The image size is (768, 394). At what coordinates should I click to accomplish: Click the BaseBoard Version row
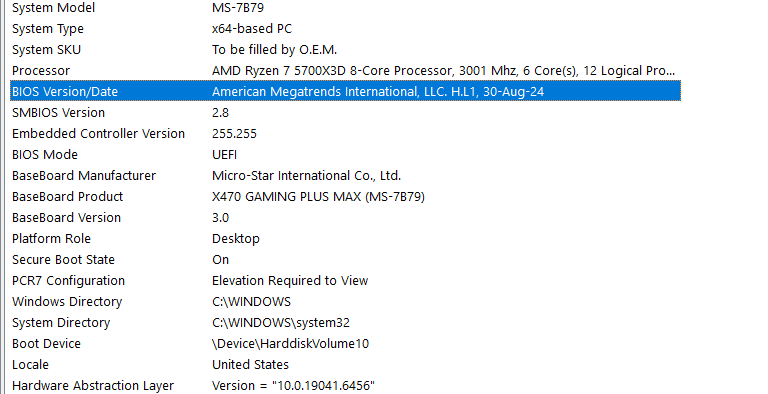pos(345,218)
